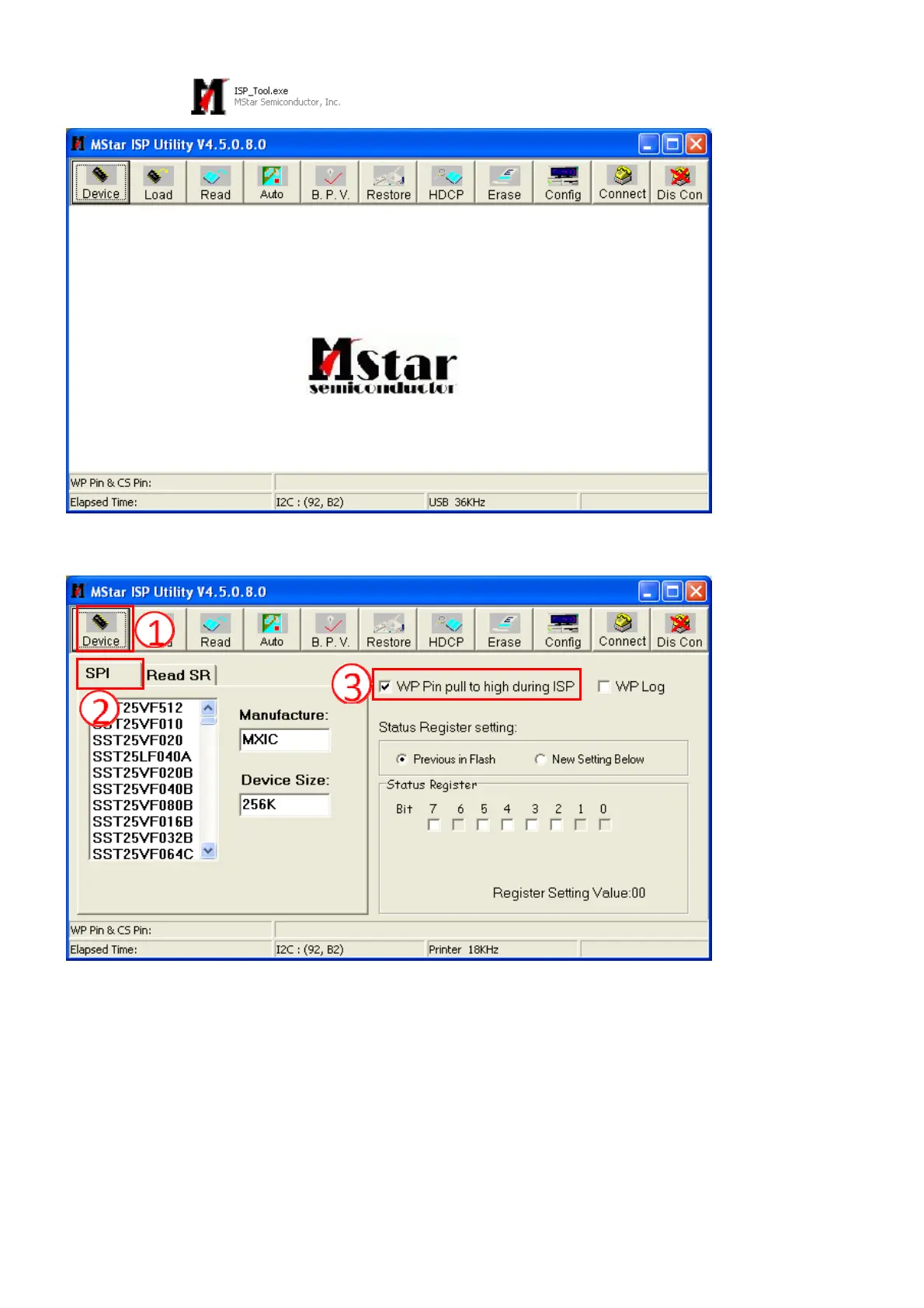Click B.P.V. icon in the SPI settings window
This screenshot has height=1308, width=924.
point(331,629)
